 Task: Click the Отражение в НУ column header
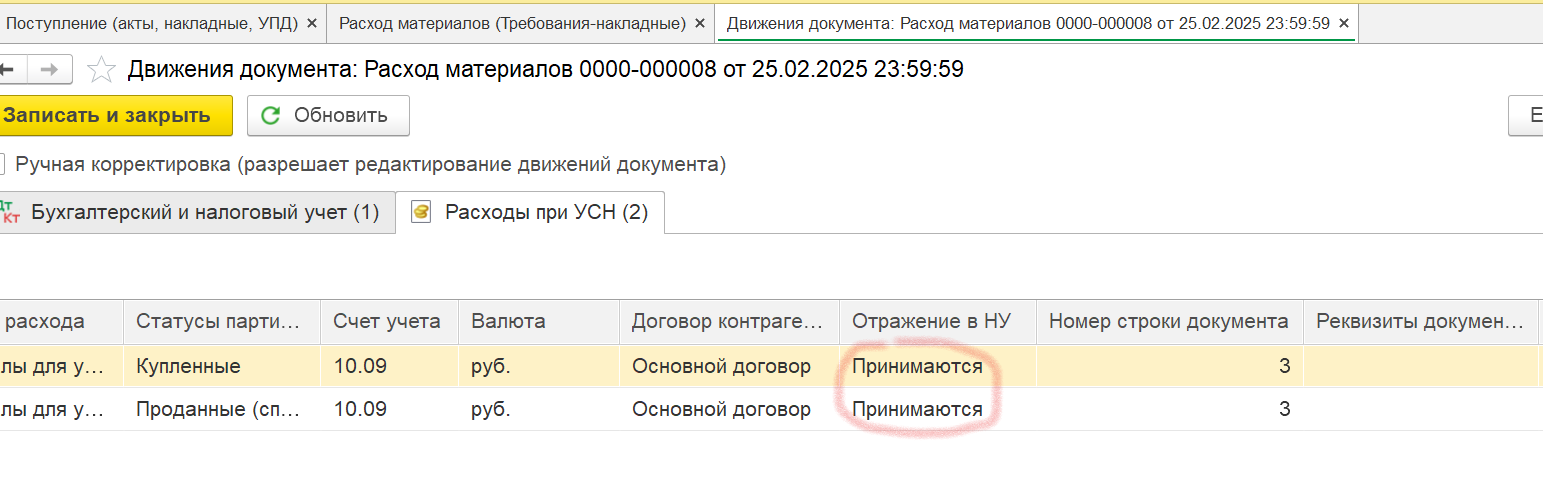931,322
